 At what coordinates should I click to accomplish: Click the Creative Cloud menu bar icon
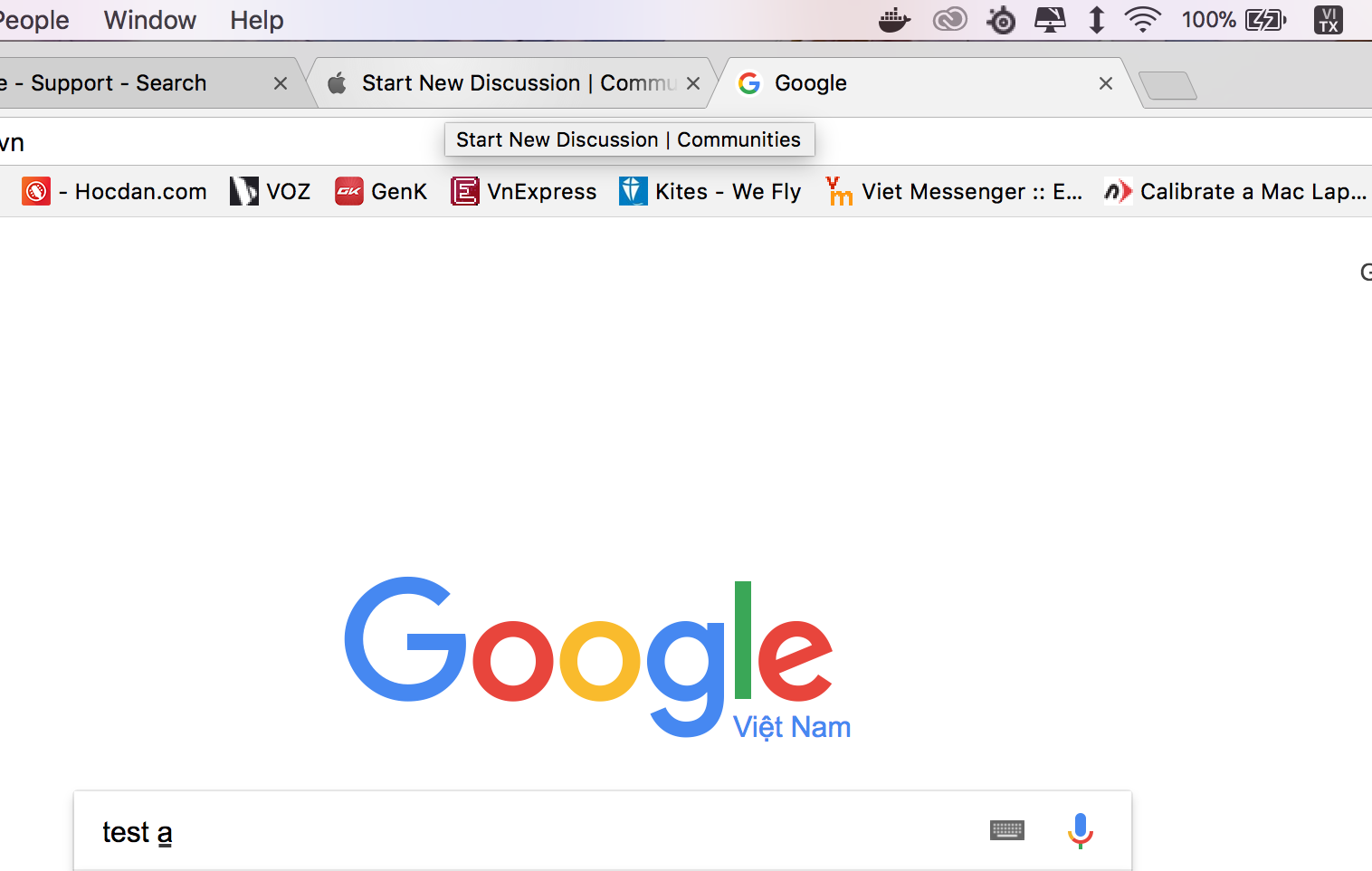click(x=949, y=19)
